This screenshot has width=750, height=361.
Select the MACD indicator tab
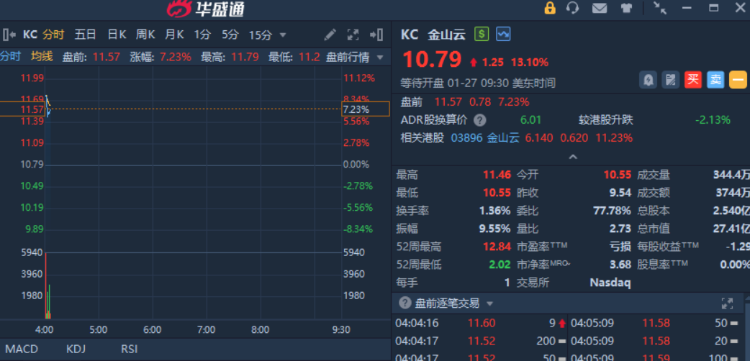22,349
